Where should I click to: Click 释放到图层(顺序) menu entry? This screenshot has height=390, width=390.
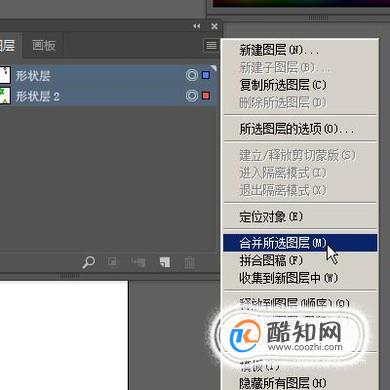300,303
